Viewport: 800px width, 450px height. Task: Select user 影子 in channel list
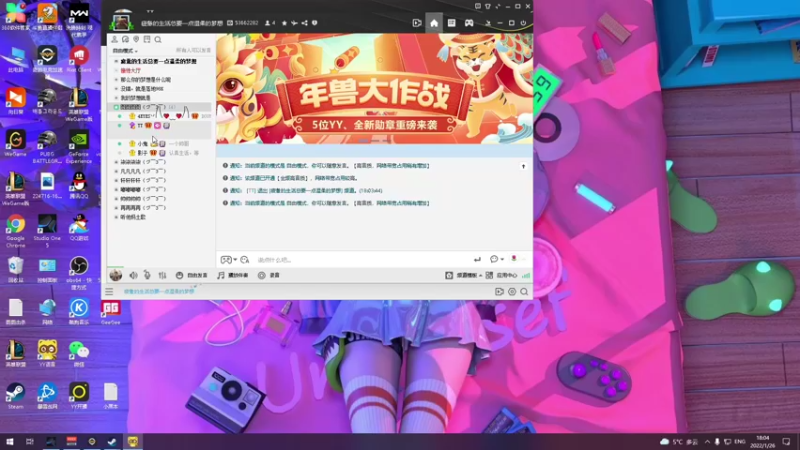(x=142, y=153)
